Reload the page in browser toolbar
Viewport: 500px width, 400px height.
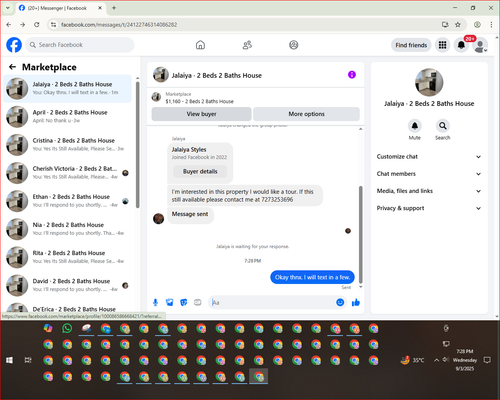(x=37, y=24)
